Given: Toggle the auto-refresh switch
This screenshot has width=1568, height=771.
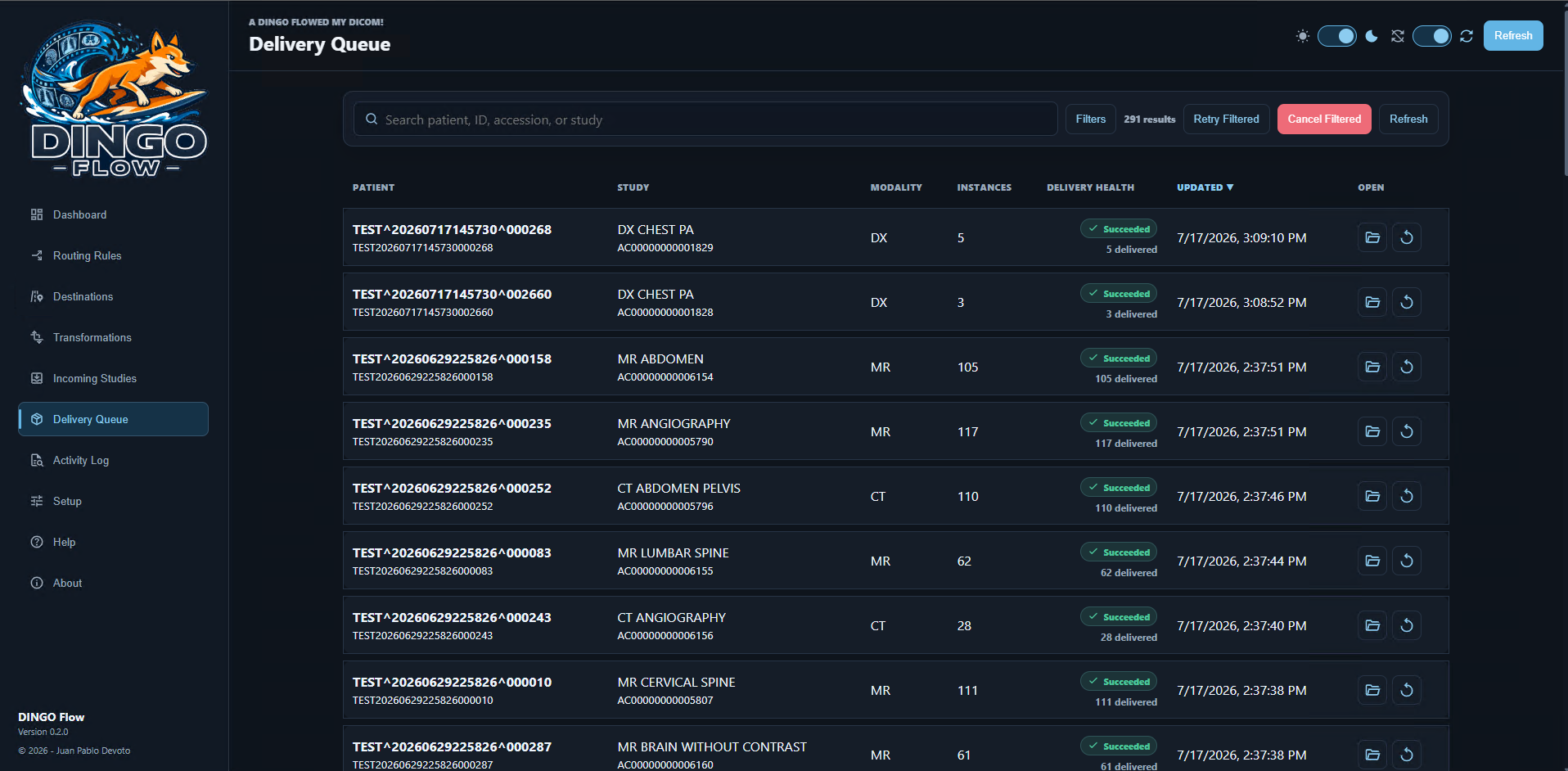Looking at the screenshot, I should 1432,36.
